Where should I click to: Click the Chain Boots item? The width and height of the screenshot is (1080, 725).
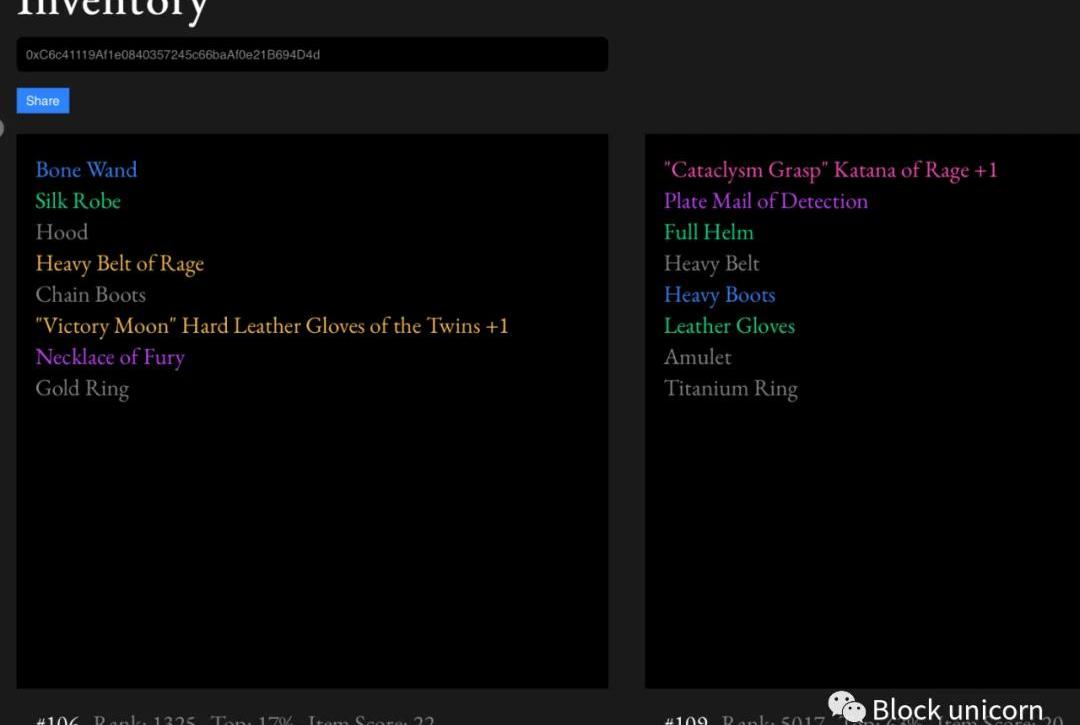[x=91, y=295]
